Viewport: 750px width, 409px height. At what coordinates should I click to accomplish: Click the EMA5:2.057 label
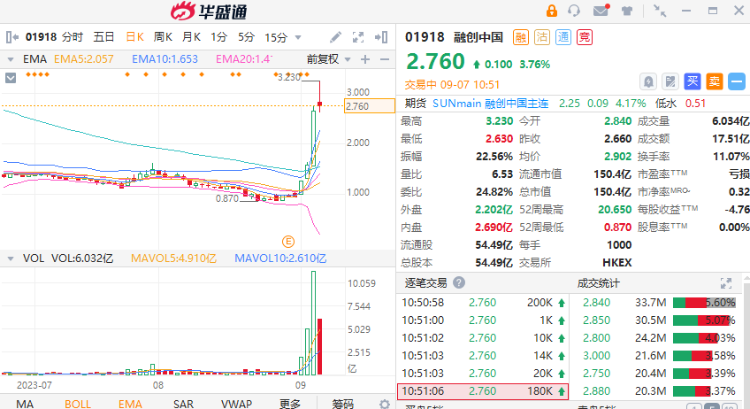[x=84, y=59]
